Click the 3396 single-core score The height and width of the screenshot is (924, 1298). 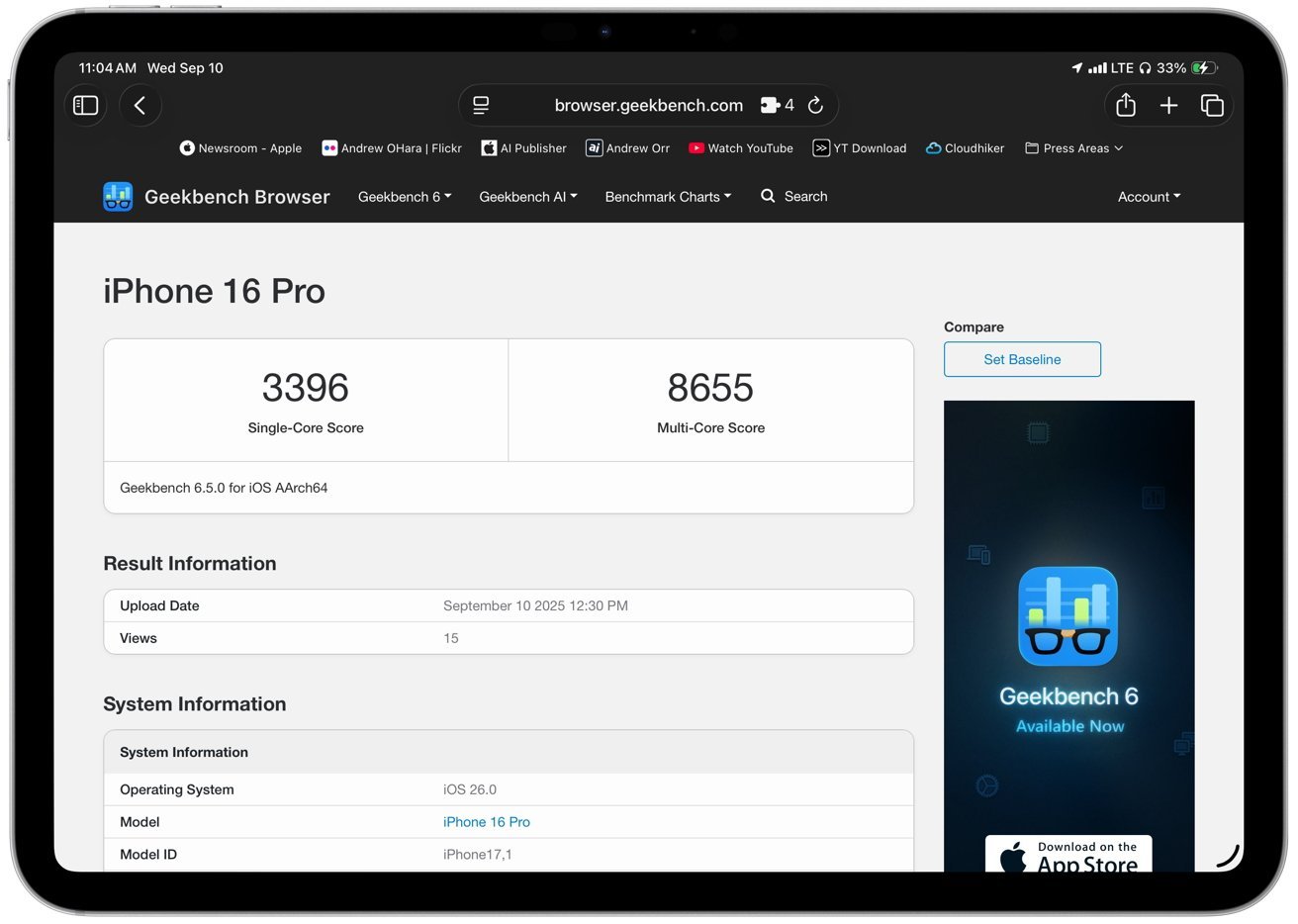point(306,388)
